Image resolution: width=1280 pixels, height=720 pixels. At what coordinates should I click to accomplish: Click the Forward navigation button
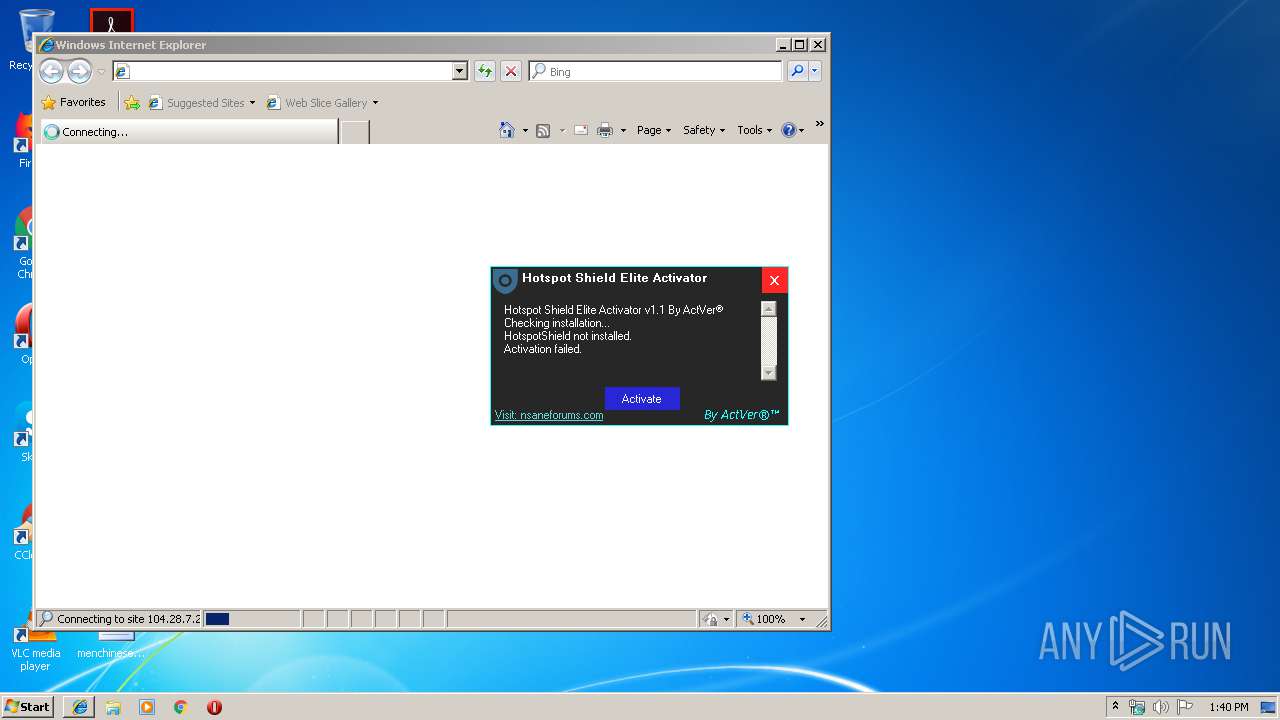tap(79, 71)
